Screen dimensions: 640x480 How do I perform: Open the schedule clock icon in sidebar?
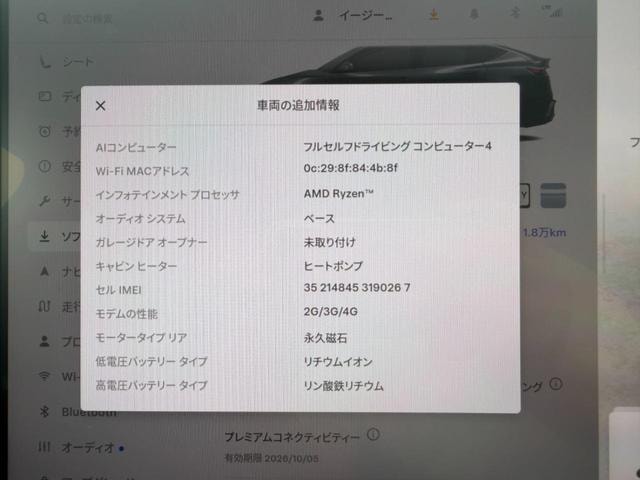[44, 131]
